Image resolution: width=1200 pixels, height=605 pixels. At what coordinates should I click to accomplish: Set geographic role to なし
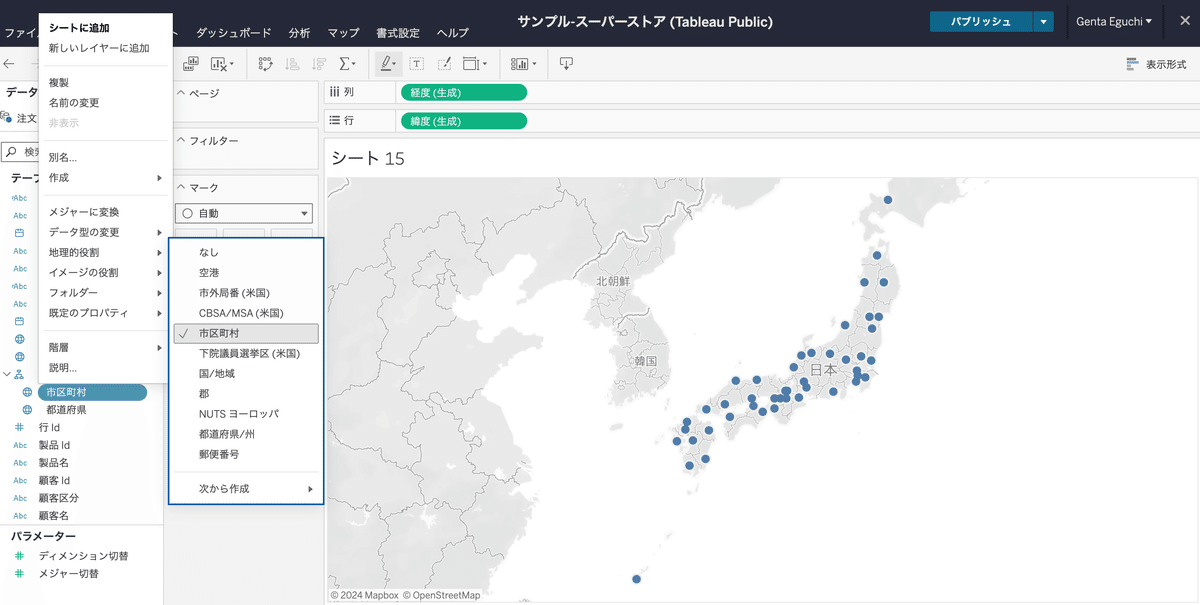pyautogui.click(x=246, y=252)
